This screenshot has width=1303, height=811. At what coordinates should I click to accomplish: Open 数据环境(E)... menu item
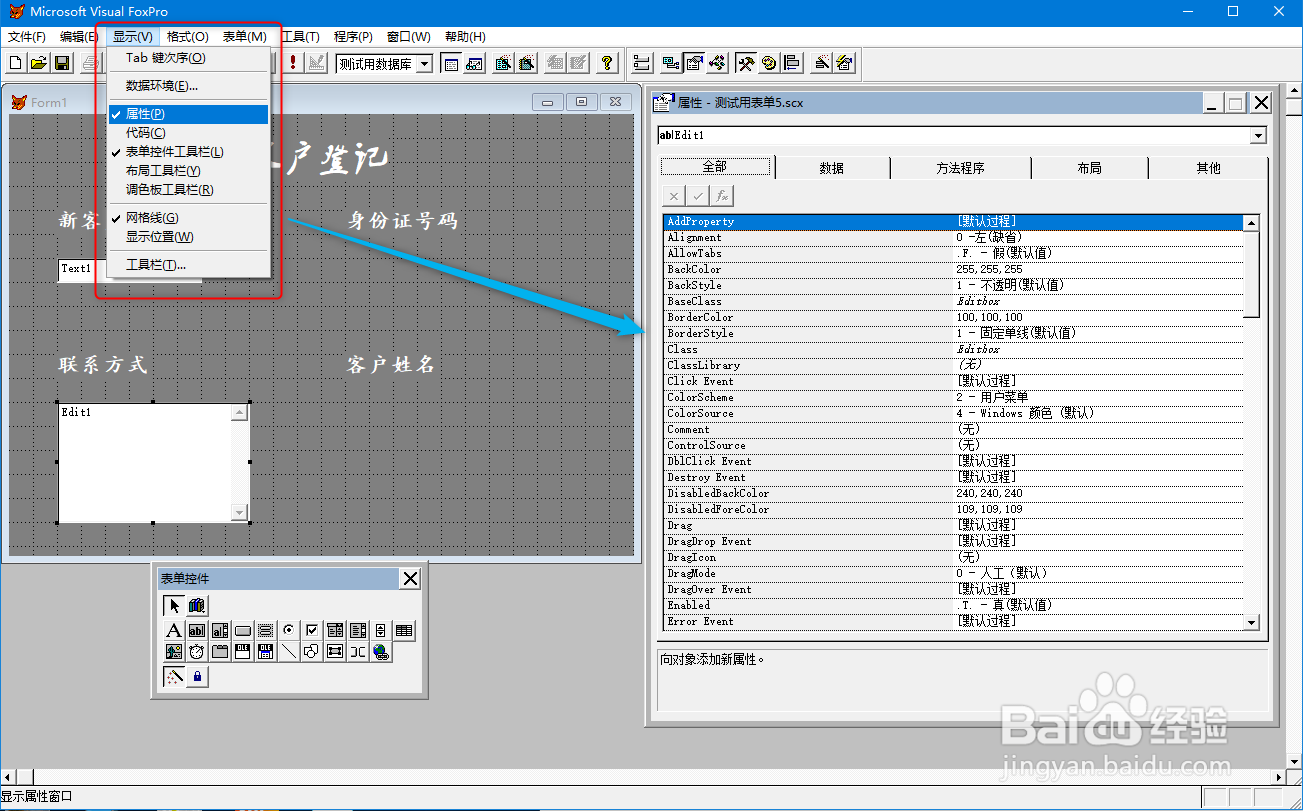click(x=188, y=86)
